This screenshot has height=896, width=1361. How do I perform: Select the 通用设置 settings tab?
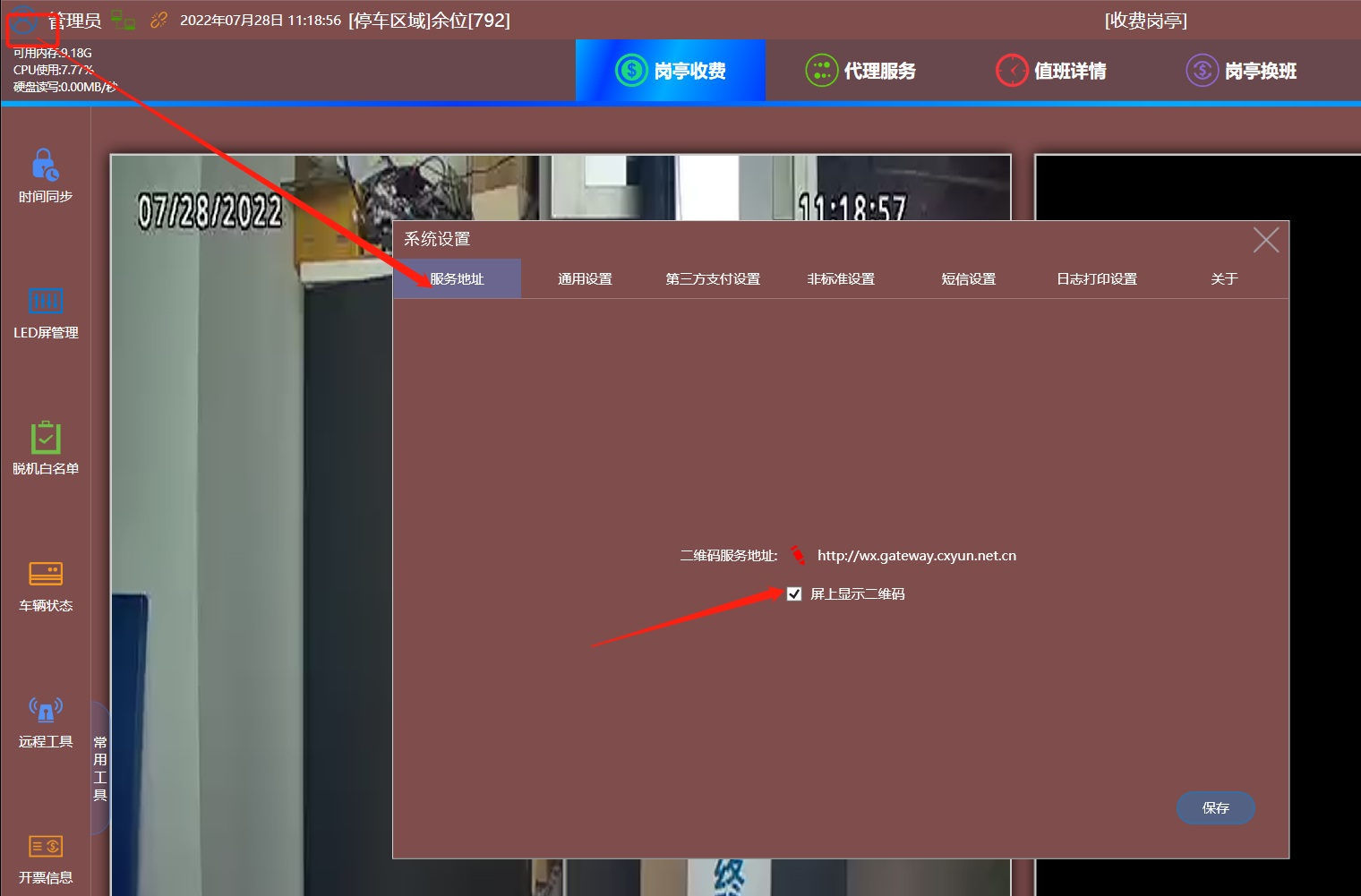pos(585,278)
